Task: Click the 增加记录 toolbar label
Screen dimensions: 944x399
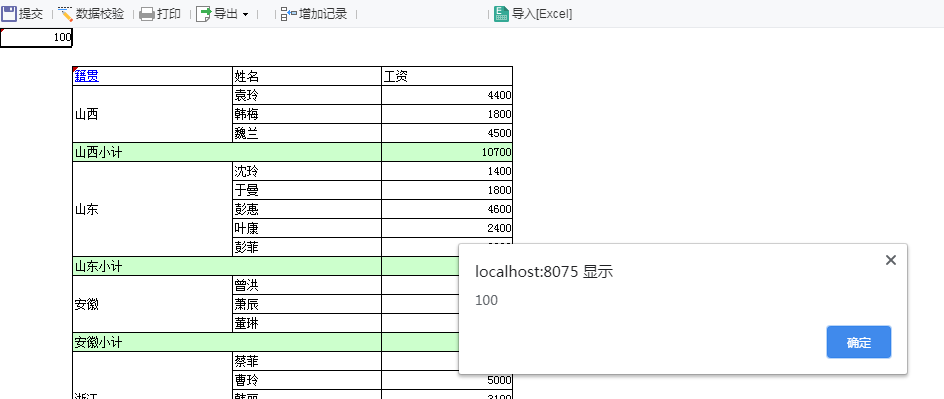Action: coord(323,14)
